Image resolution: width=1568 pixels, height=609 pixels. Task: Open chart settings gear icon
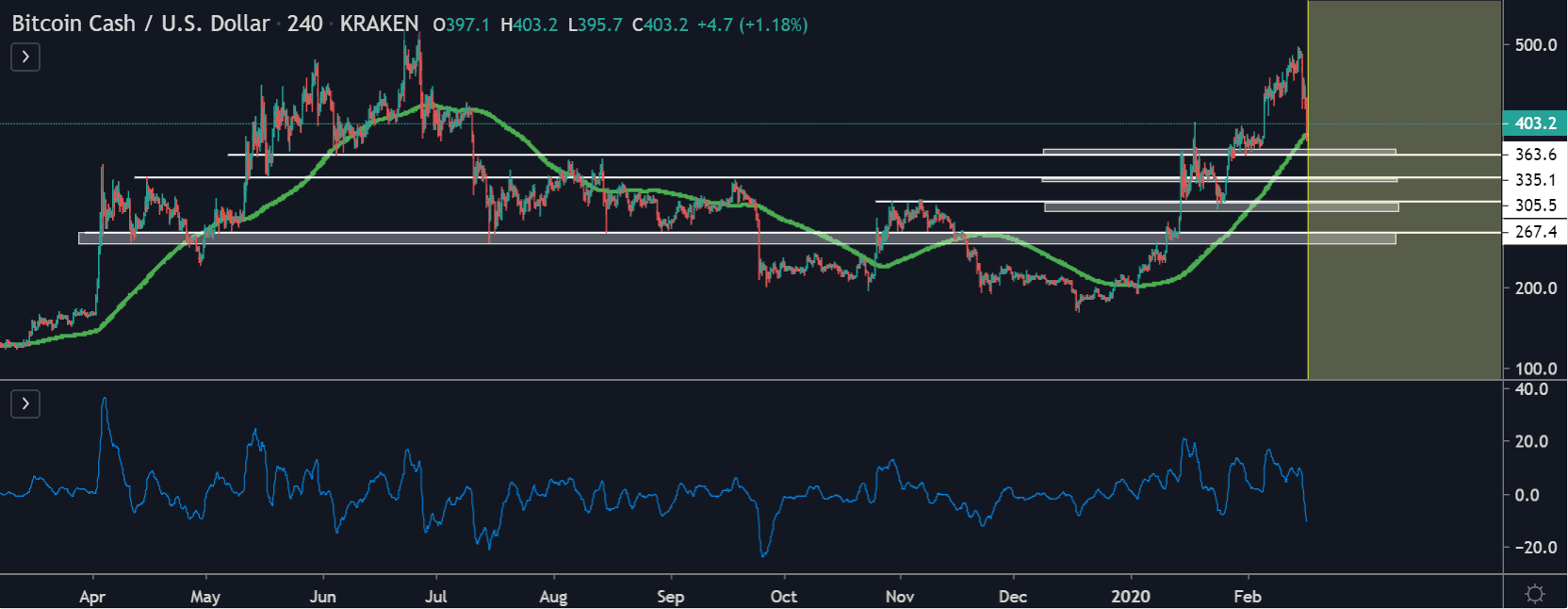[1535, 594]
